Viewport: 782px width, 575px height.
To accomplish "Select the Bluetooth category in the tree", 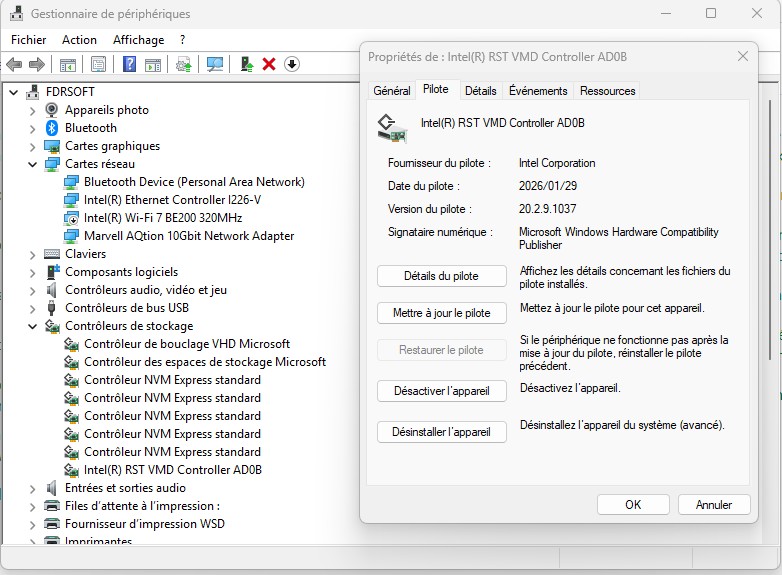I will 90,128.
